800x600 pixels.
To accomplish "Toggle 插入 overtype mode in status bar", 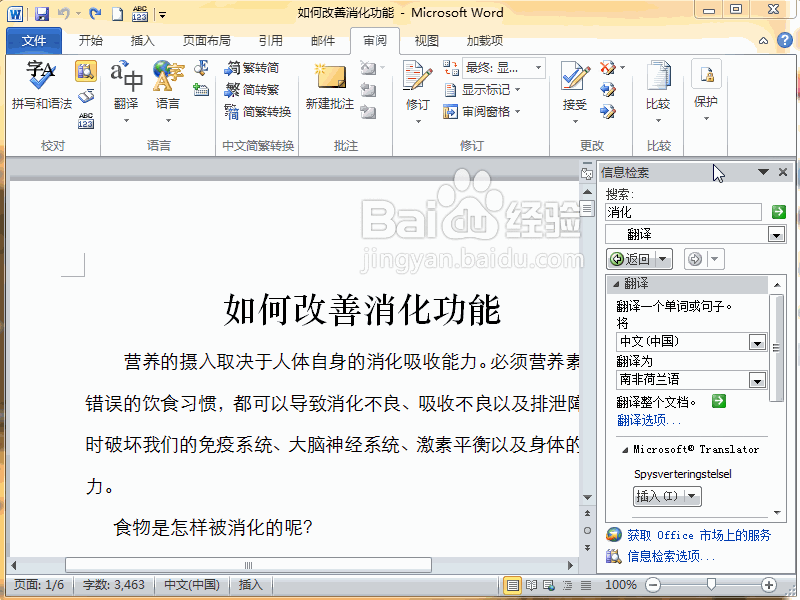I will [252, 585].
